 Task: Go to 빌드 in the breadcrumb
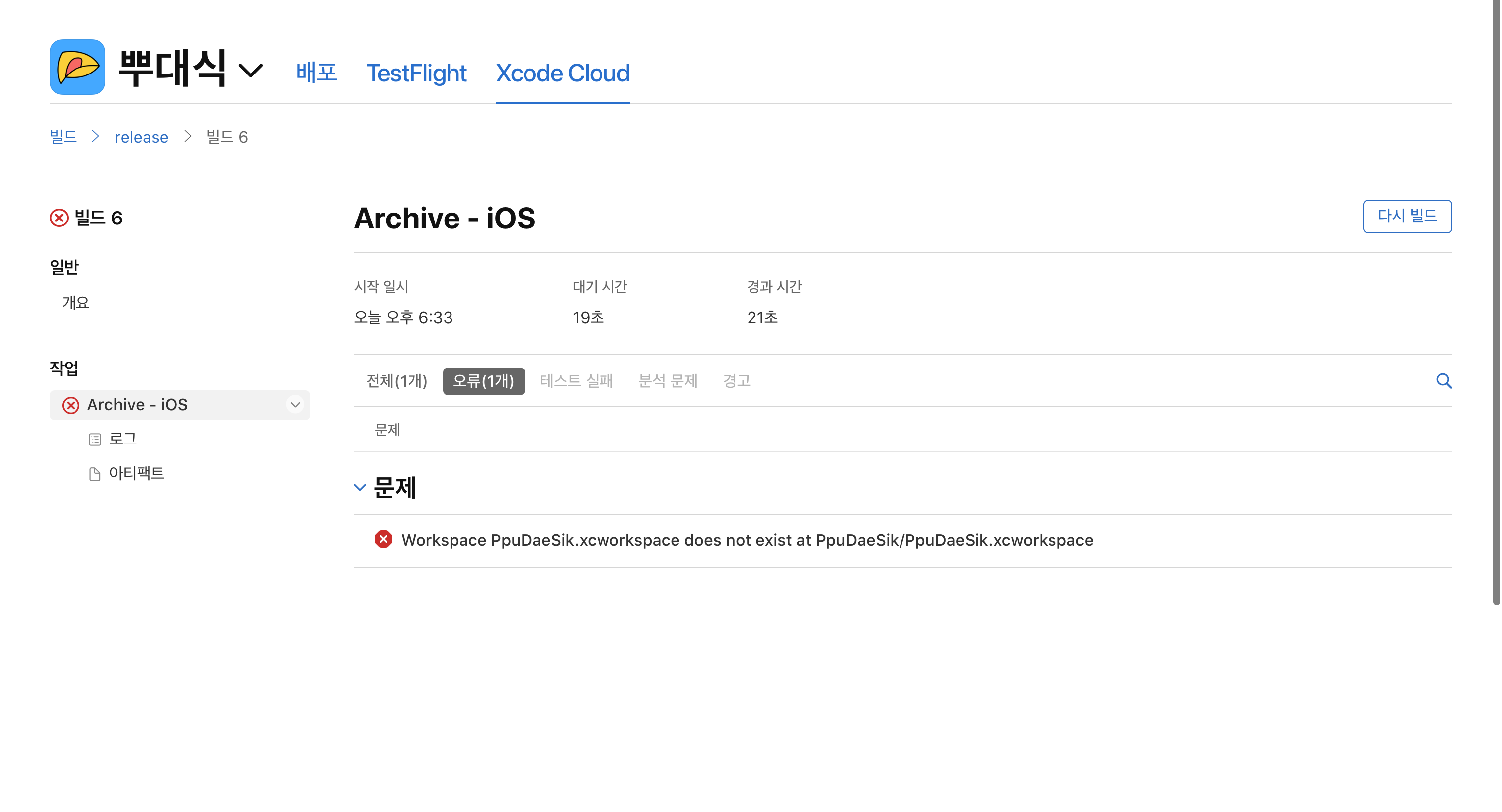[64, 137]
